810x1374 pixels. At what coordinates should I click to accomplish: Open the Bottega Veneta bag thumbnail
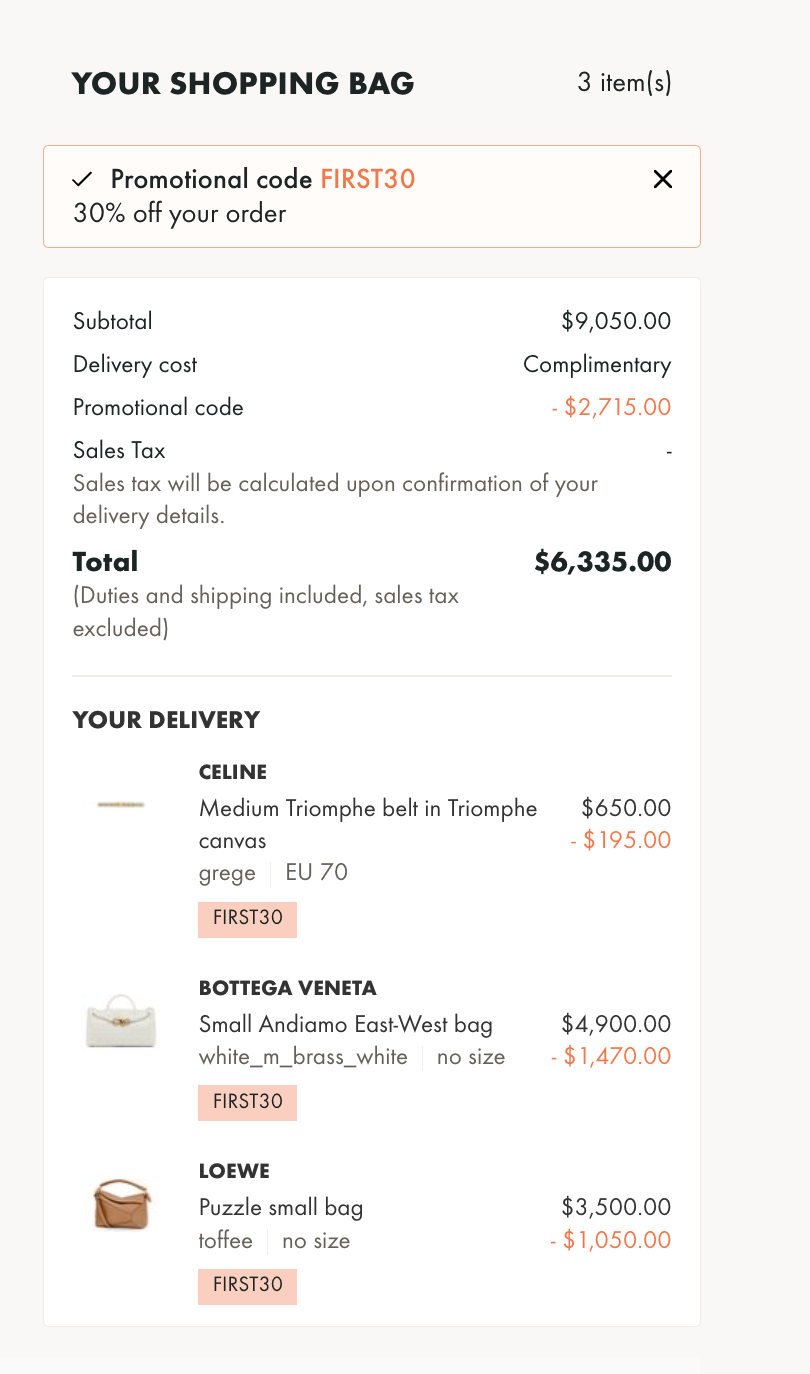click(121, 1020)
